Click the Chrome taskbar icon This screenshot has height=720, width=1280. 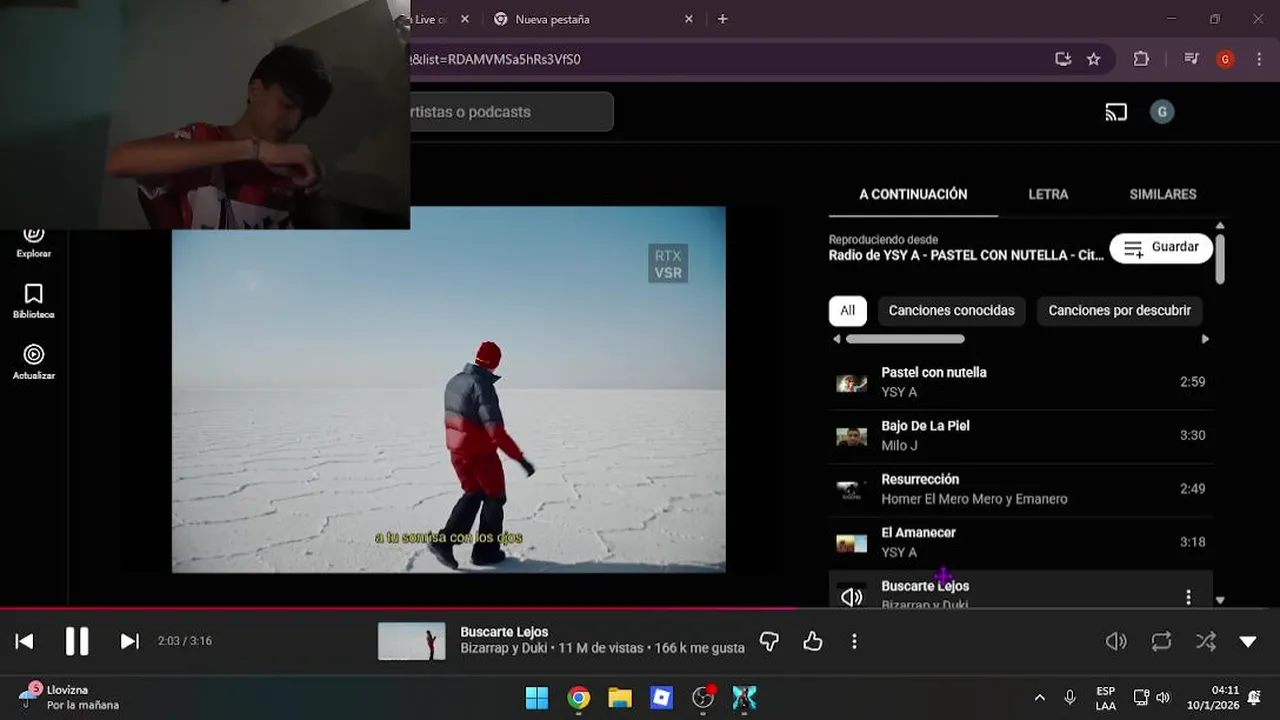[x=579, y=697]
